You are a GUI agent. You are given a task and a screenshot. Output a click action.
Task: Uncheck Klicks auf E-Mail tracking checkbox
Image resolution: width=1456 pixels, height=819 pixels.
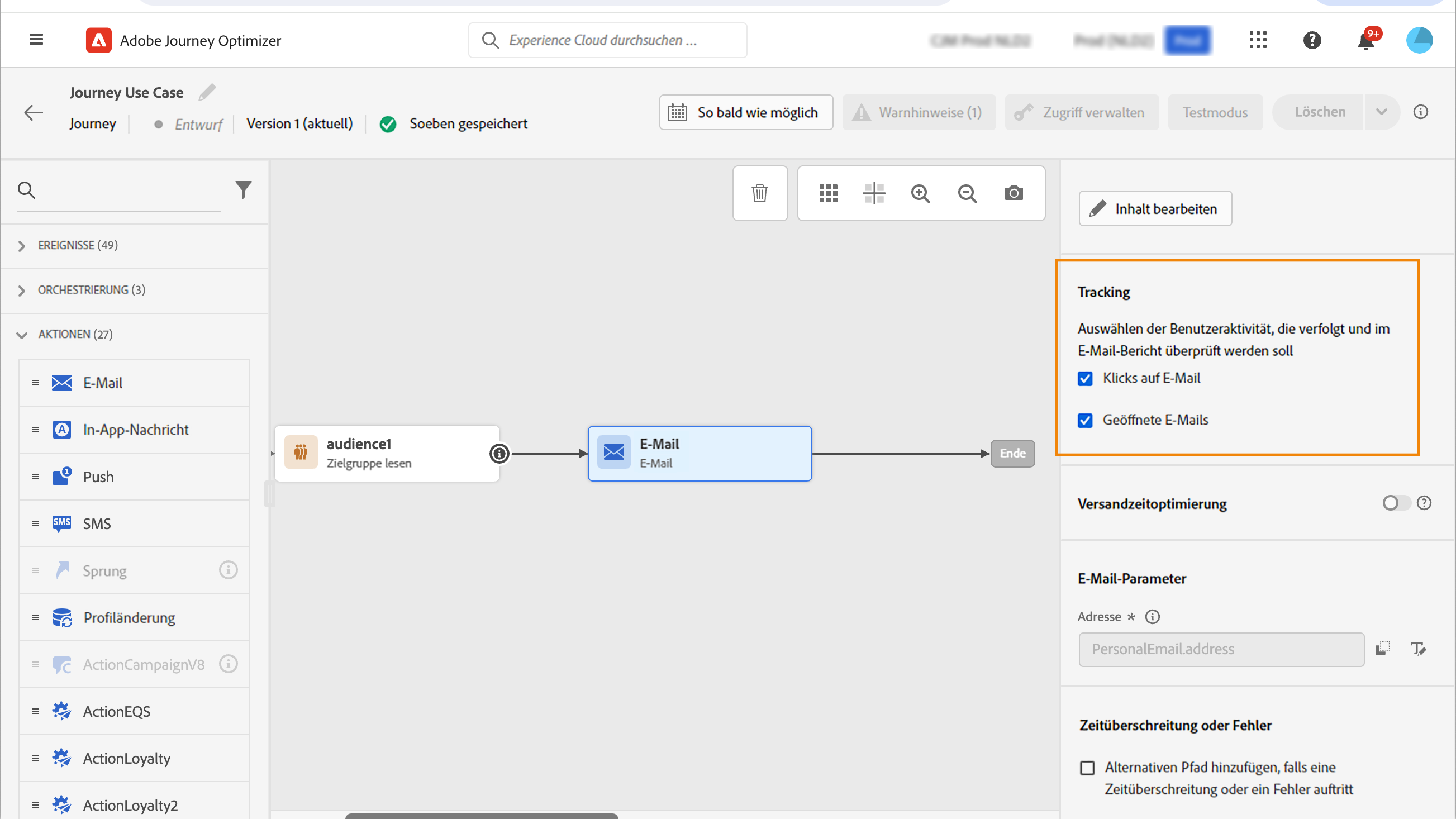(x=1084, y=379)
